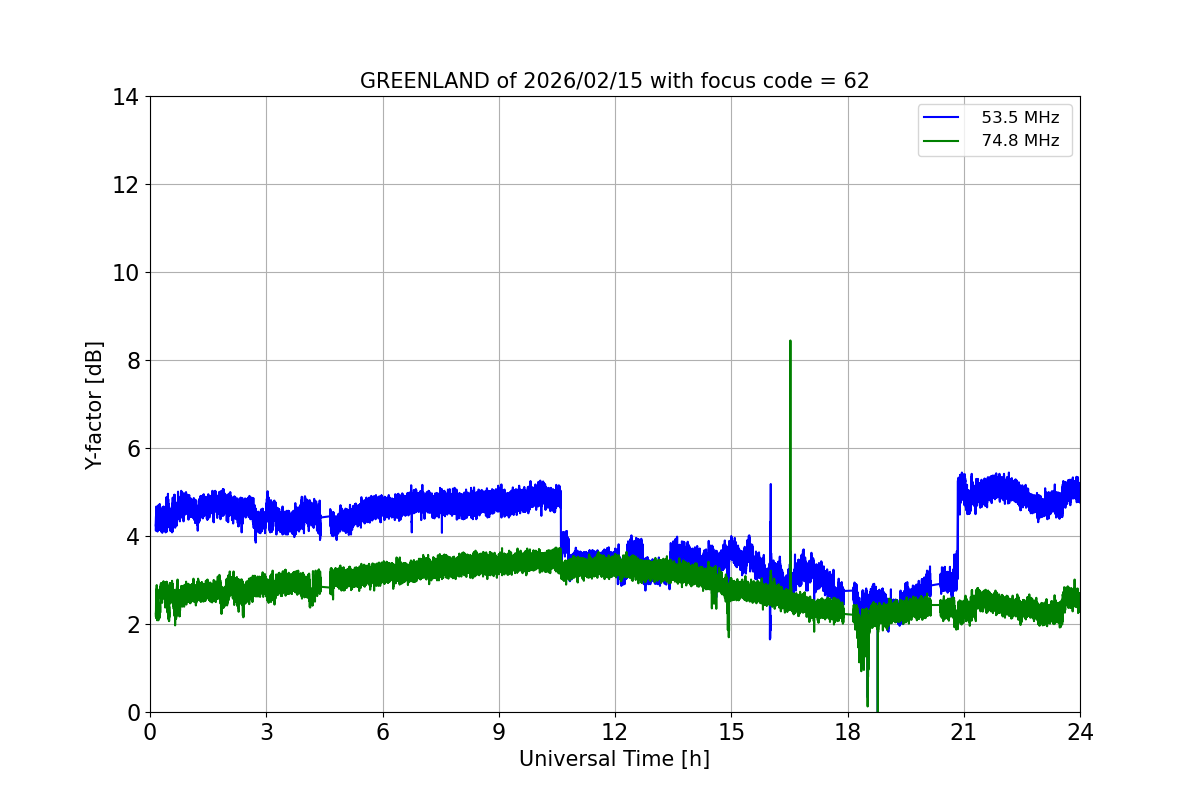This screenshot has width=1200, height=800.
Task: Click the green line sample in legend
Action: coord(943,141)
